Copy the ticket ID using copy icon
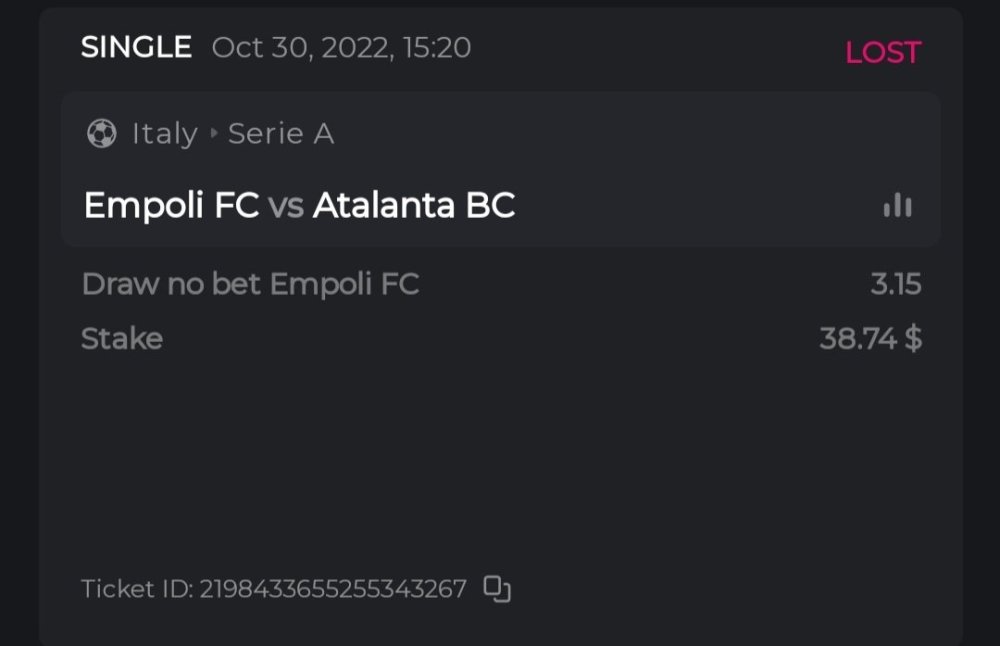The height and width of the screenshot is (646, 1000). 497,588
